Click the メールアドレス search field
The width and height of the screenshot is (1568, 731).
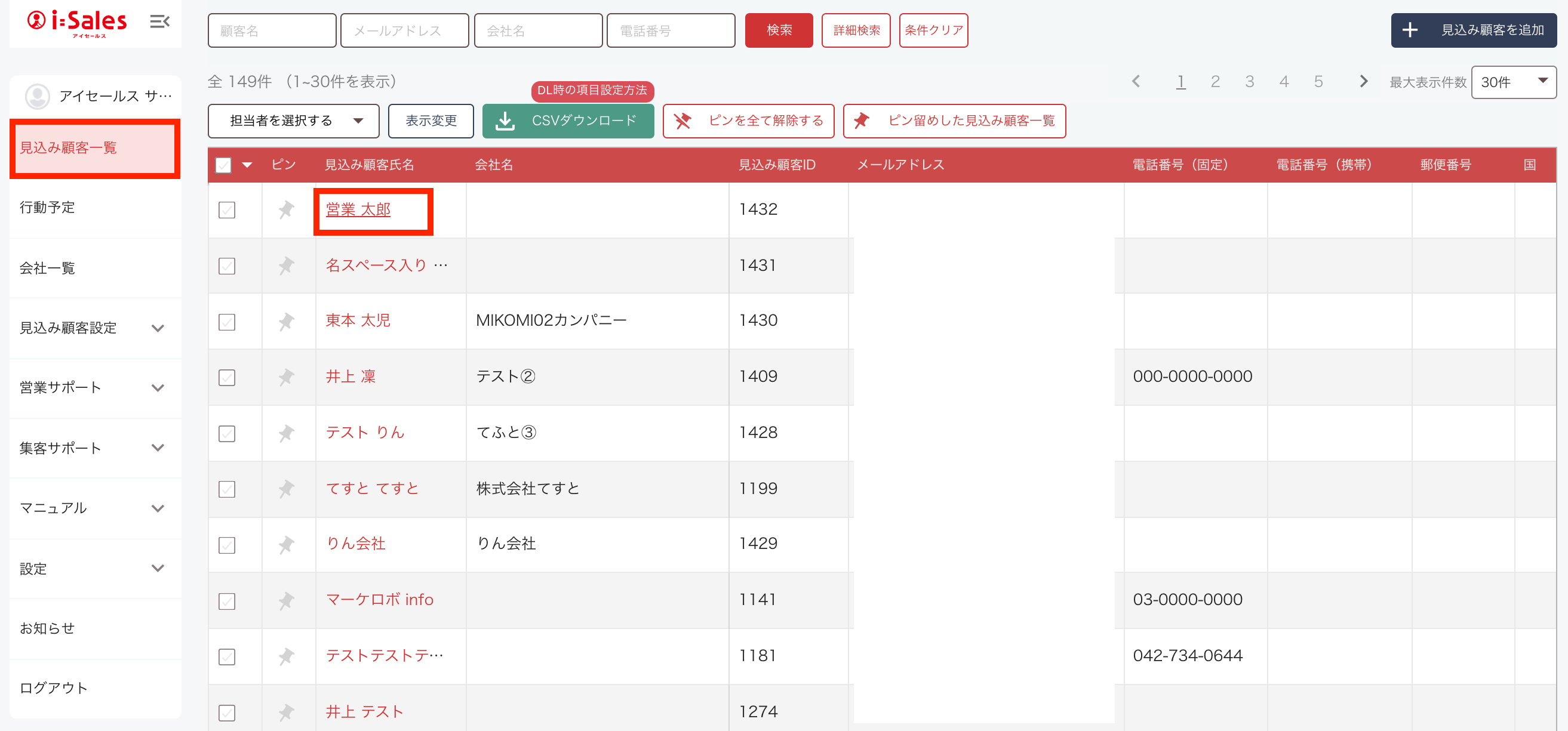pos(404,30)
